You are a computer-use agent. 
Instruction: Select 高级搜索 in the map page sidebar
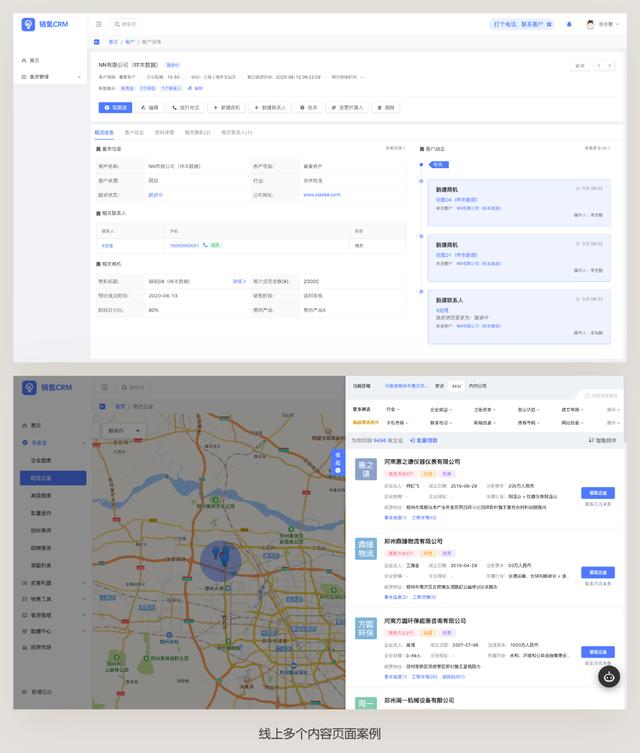pyautogui.click(x=41, y=495)
